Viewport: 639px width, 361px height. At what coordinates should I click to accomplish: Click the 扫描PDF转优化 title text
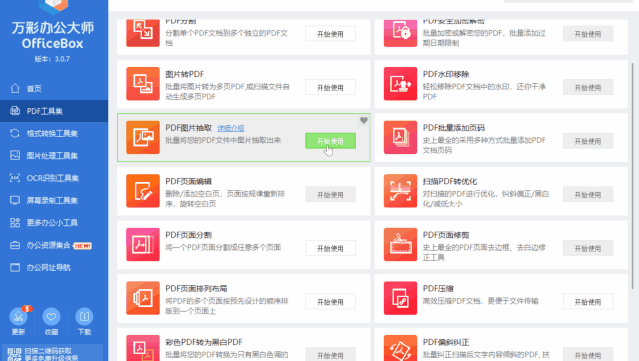[x=450, y=181]
